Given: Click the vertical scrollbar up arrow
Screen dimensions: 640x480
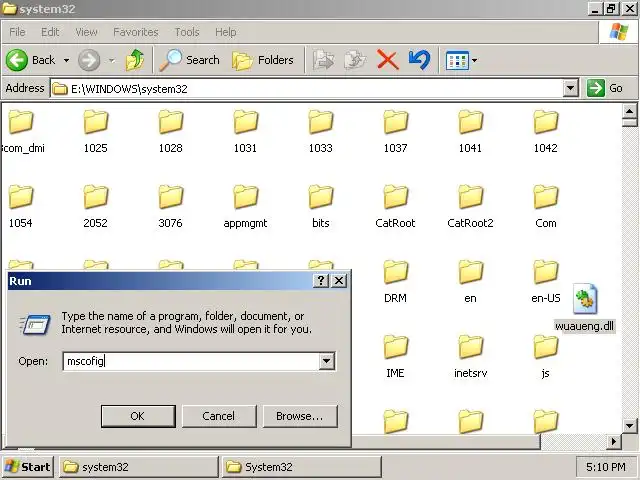Looking at the screenshot, I should click(629, 111).
